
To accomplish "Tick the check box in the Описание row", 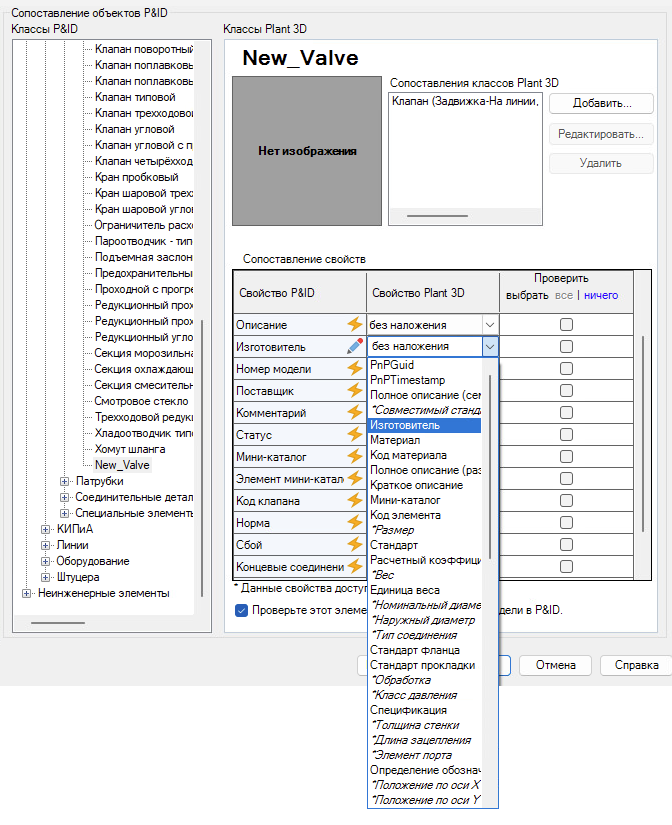I will [566, 325].
